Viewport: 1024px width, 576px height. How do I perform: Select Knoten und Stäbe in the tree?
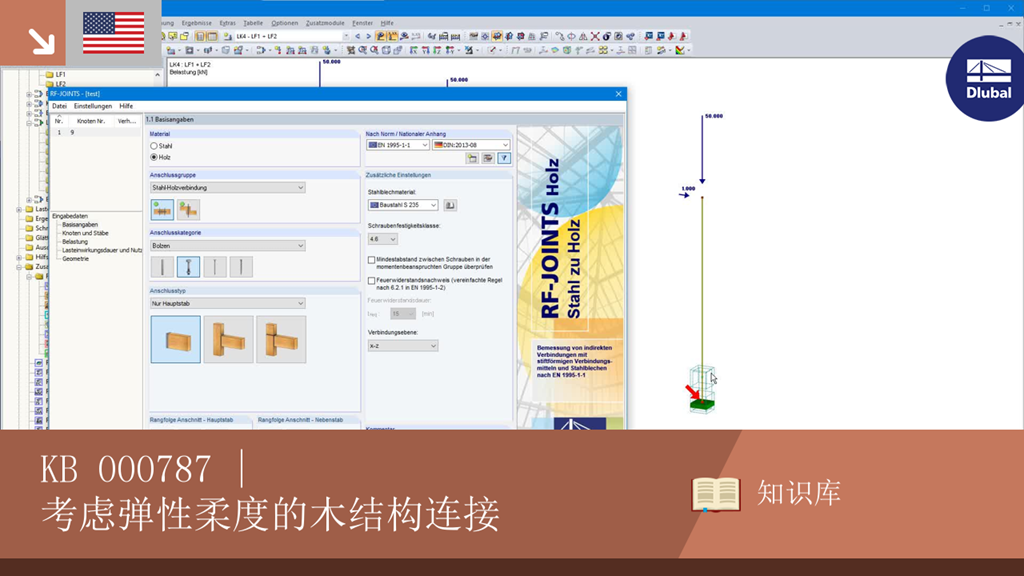[x=85, y=233]
